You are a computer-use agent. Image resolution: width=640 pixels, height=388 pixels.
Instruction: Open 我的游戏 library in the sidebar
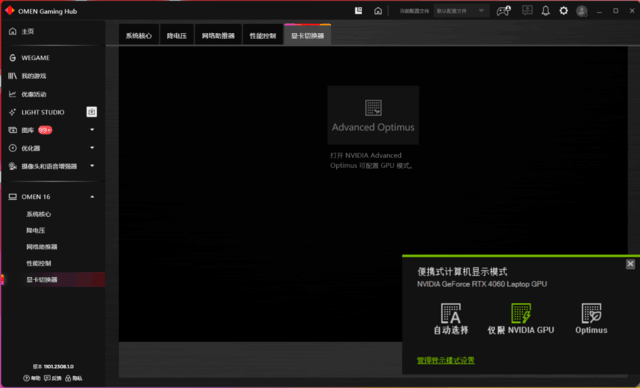click(27, 76)
